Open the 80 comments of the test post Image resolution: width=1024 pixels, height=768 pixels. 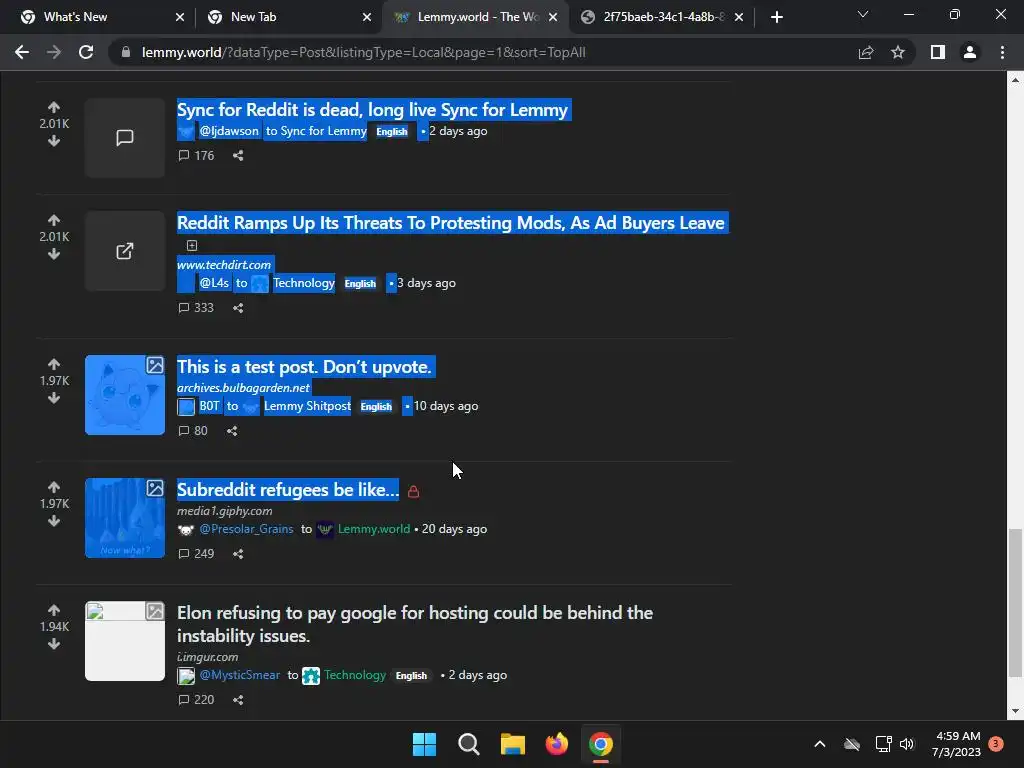[193, 431]
